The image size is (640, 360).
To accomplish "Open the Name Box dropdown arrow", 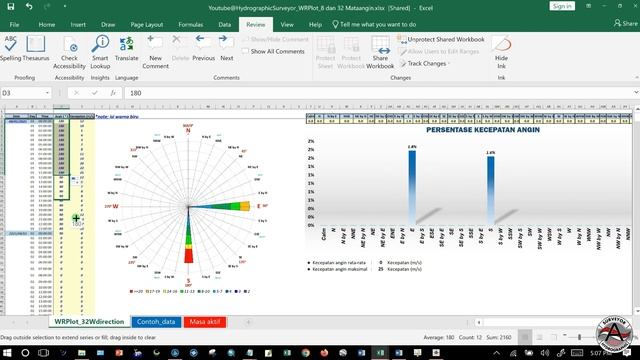I will click(x=47, y=93).
